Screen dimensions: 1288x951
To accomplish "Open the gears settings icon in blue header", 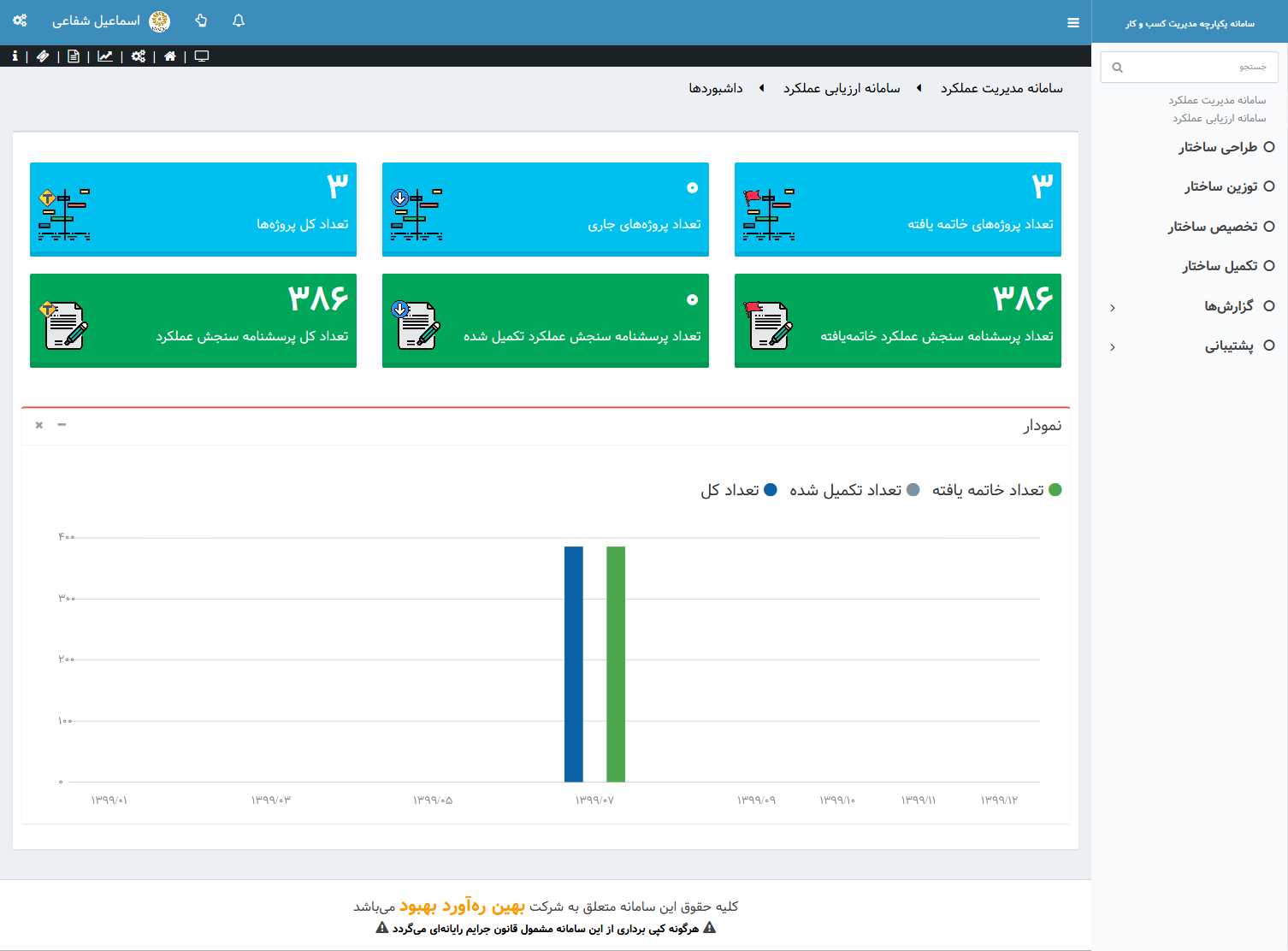I will (20, 21).
